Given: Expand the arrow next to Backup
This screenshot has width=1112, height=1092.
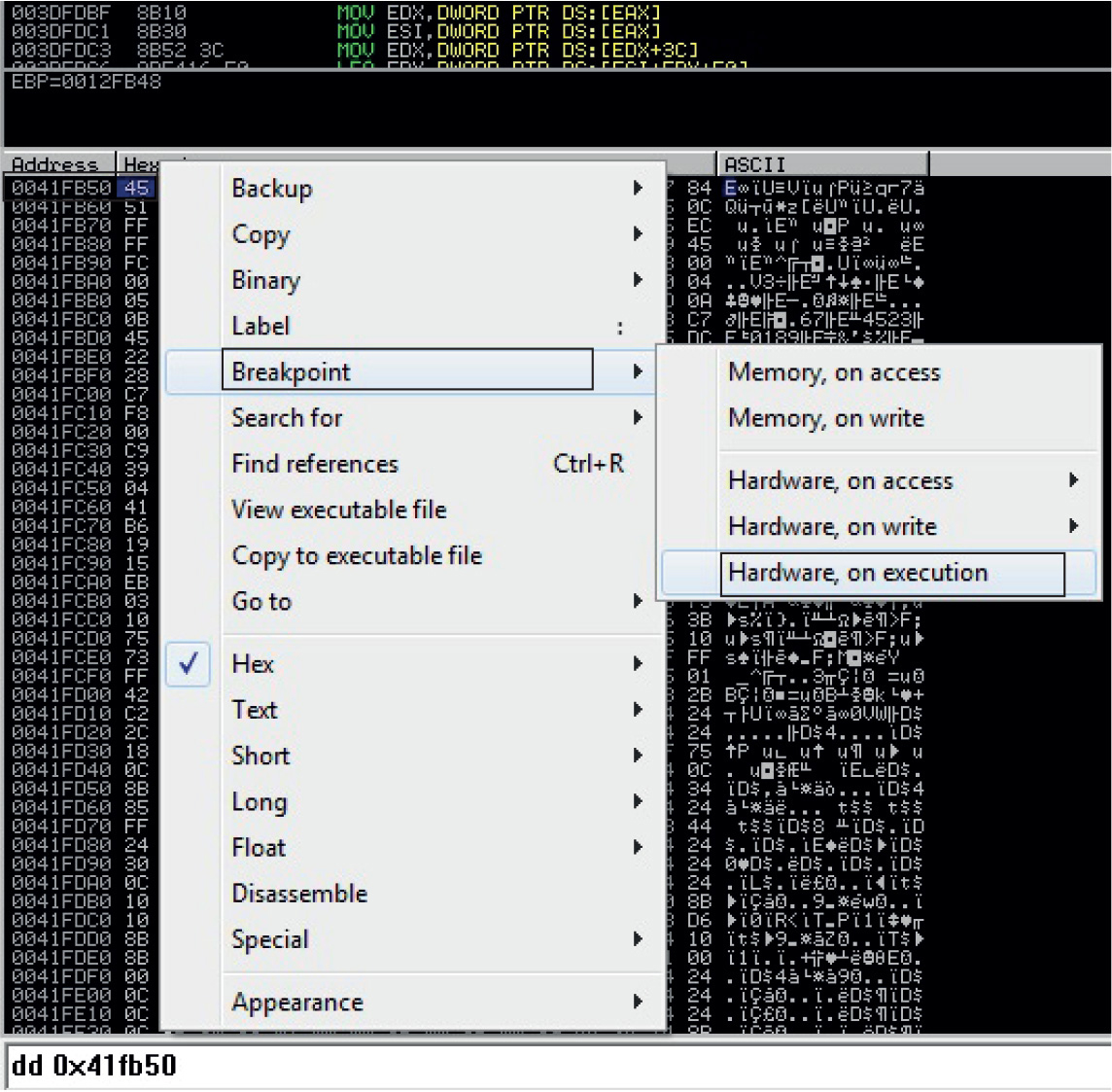Looking at the screenshot, I should pos(638,188).
